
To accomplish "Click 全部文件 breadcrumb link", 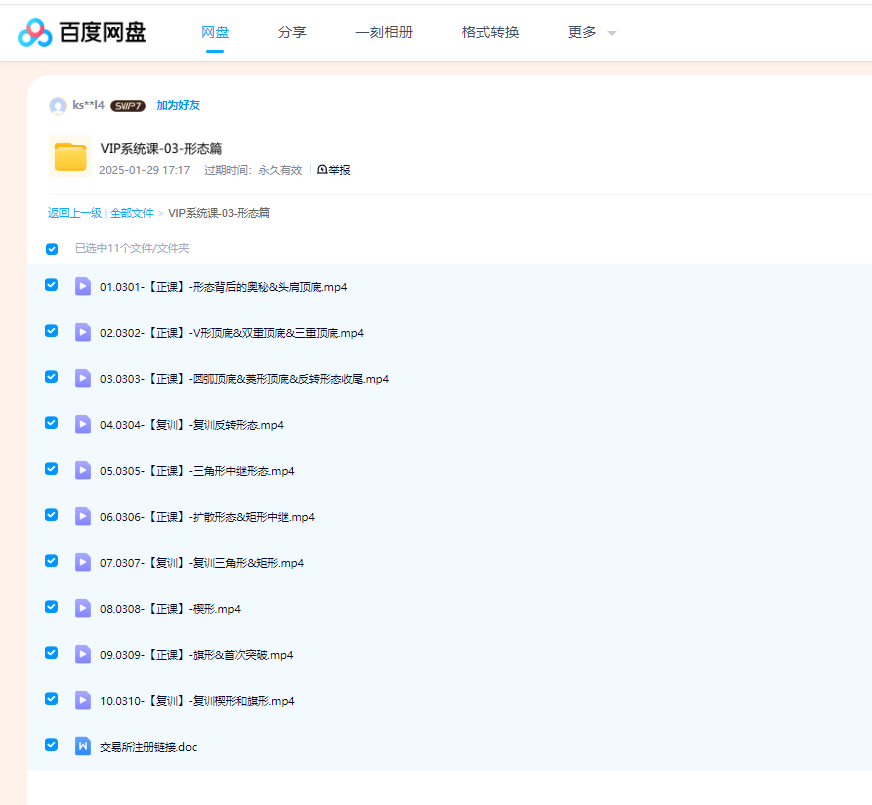I will [132, 213].
